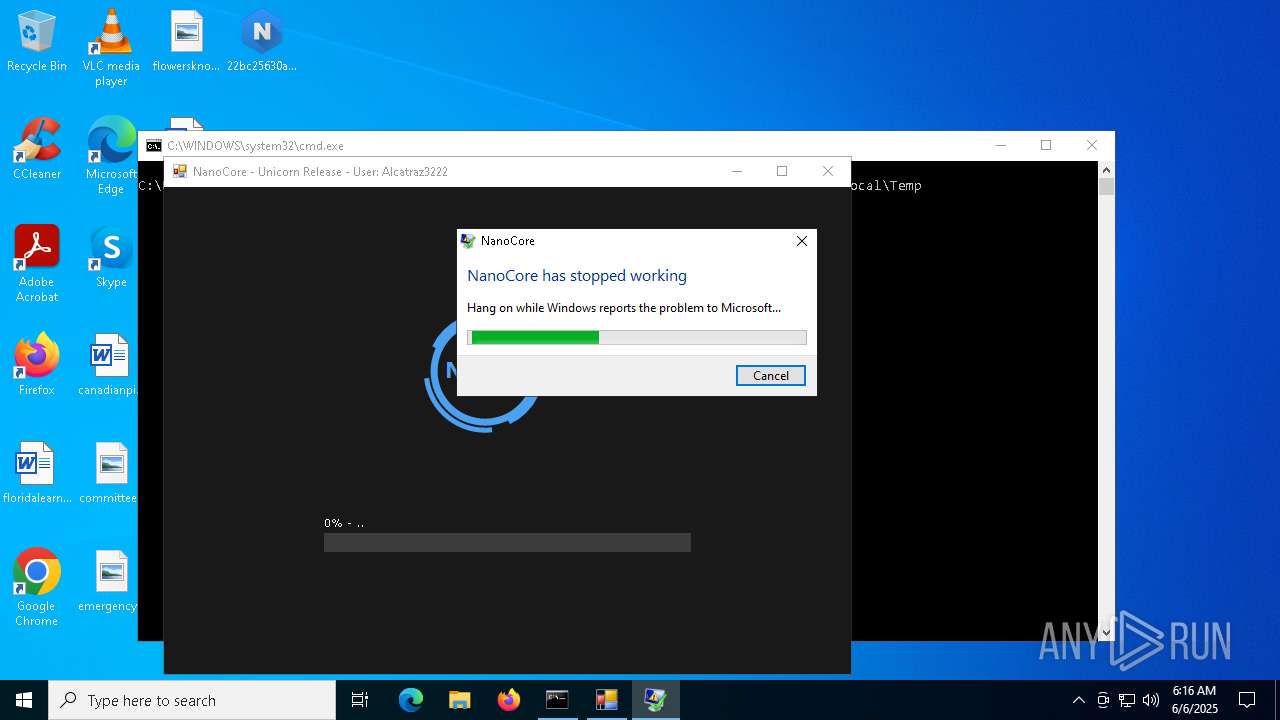Open the Firefox desktop shortcut
Viewport: 1280px width, 720px height.
[37, 366]
